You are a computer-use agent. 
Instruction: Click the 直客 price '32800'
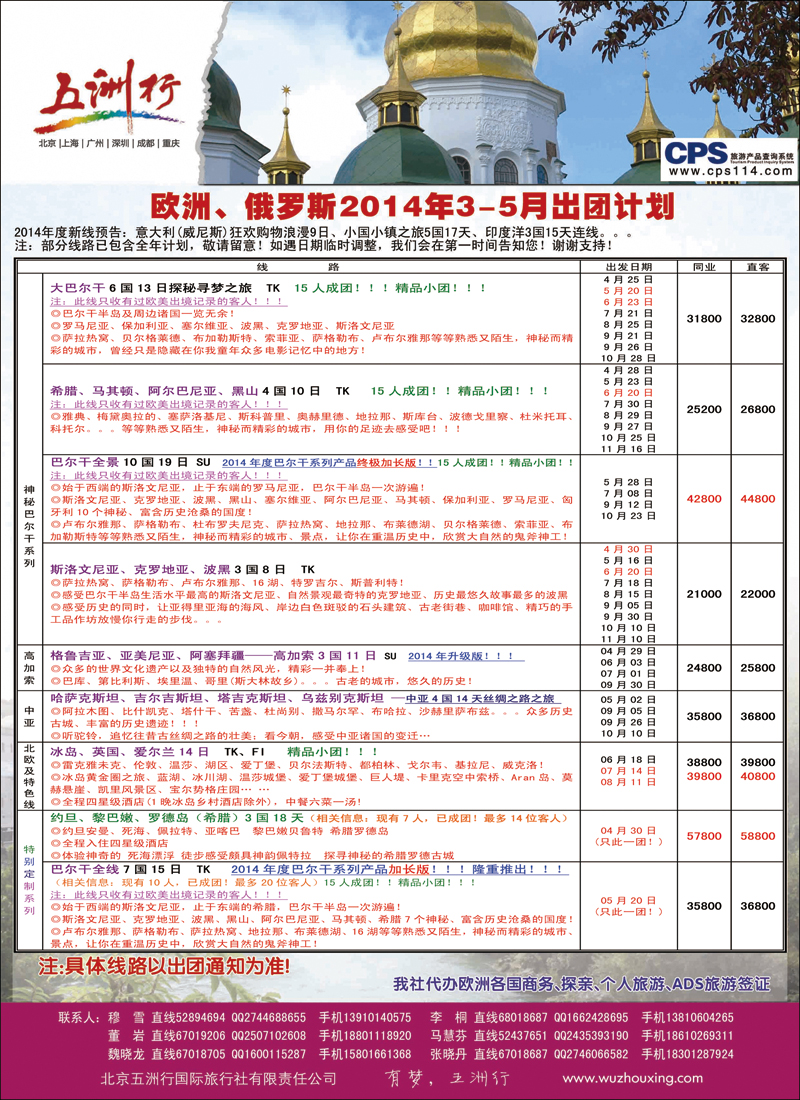pos(758,318)
